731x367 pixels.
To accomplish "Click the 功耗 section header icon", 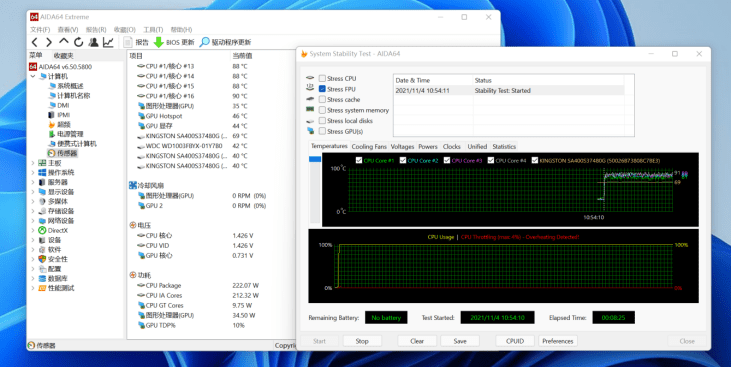I will [133, 275].
